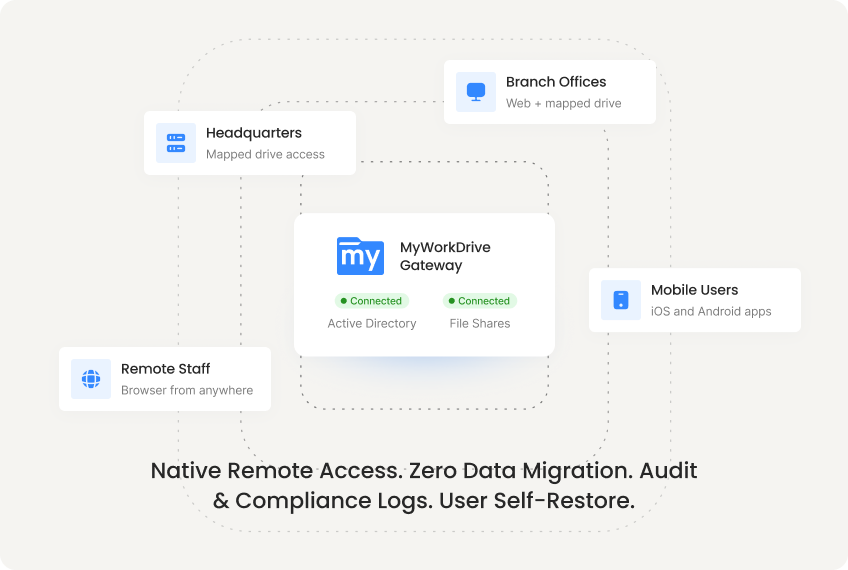
Task: Click the Remote Staff globe icon
Action: tap(91, 379)
